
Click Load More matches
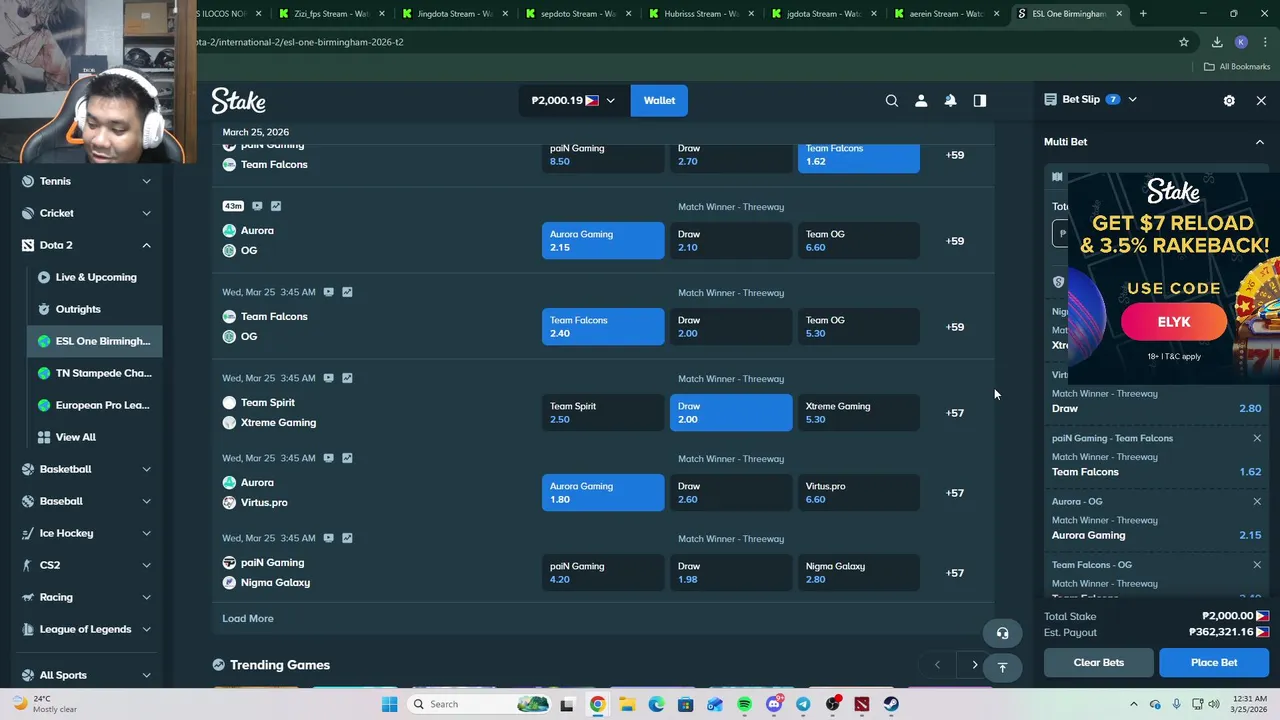[x=248, y=618]
